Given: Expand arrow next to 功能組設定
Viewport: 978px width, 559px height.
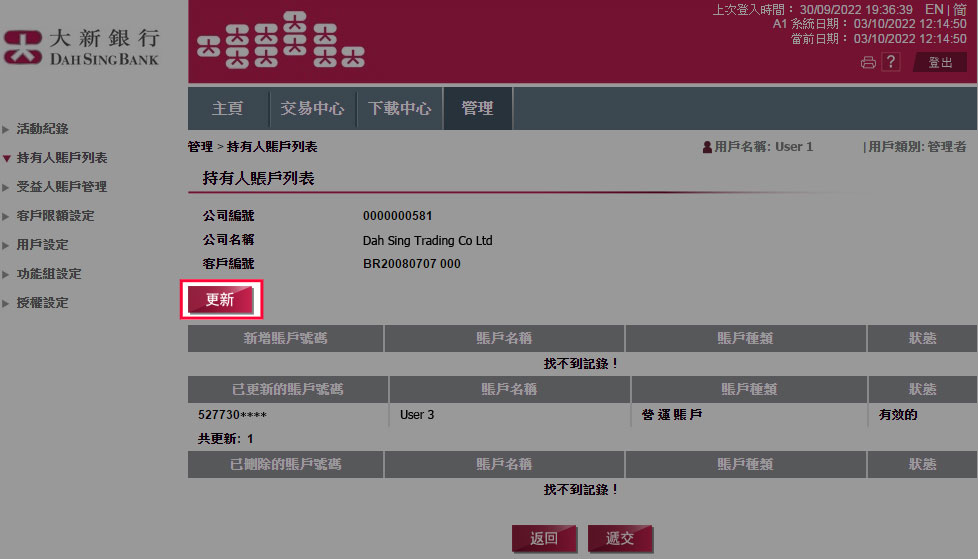Looking at the screenshot, I should [x=6, y=275].
